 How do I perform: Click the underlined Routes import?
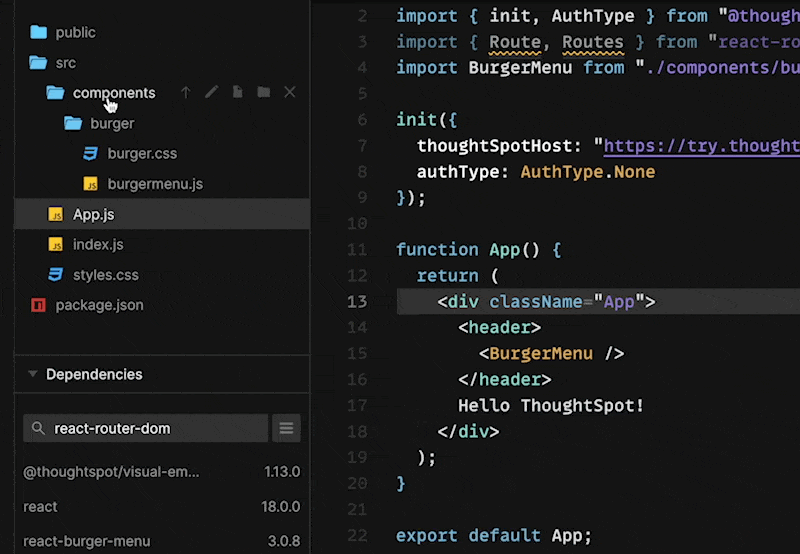[593, 43]
